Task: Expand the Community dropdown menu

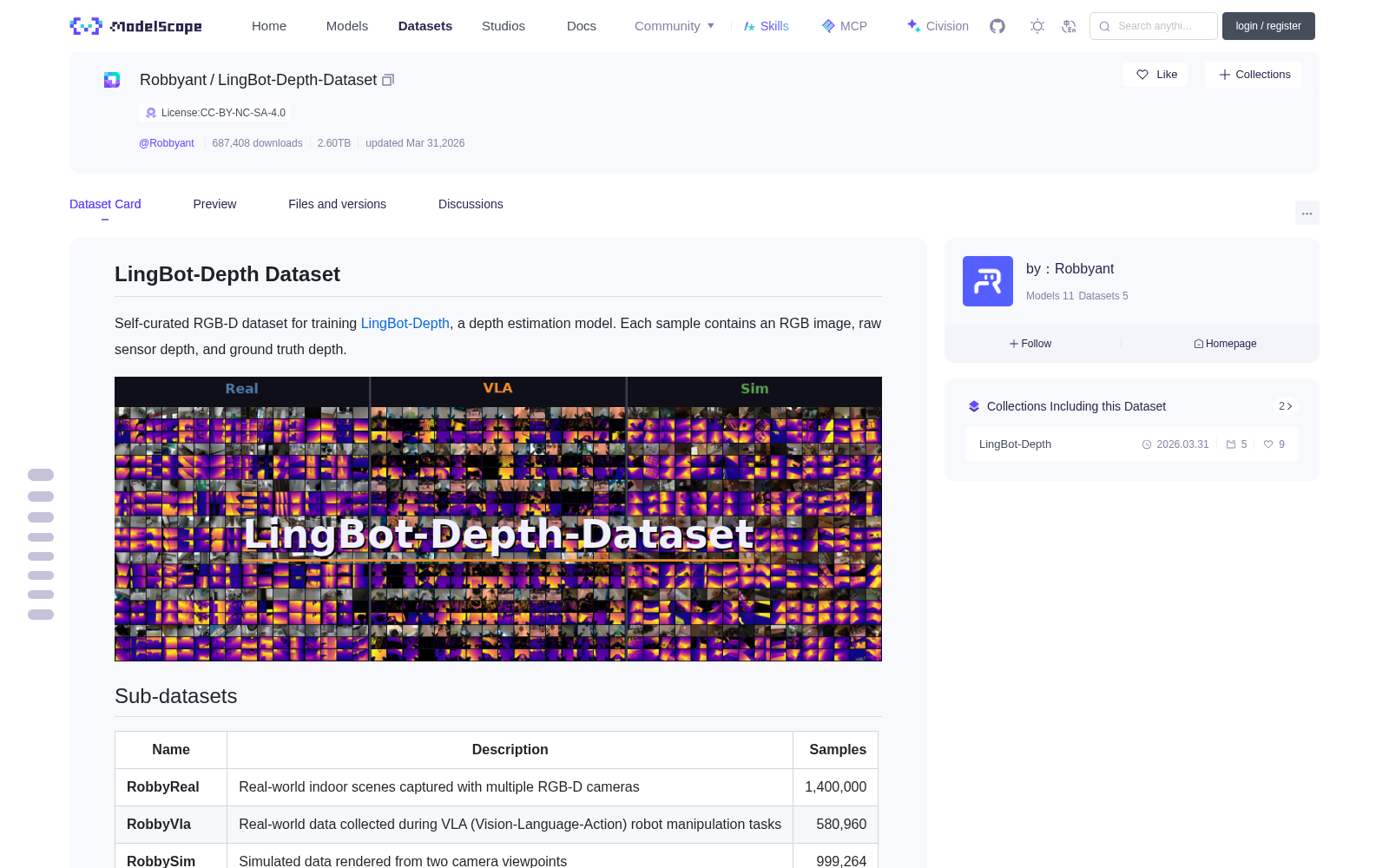Action: [675, 26]
